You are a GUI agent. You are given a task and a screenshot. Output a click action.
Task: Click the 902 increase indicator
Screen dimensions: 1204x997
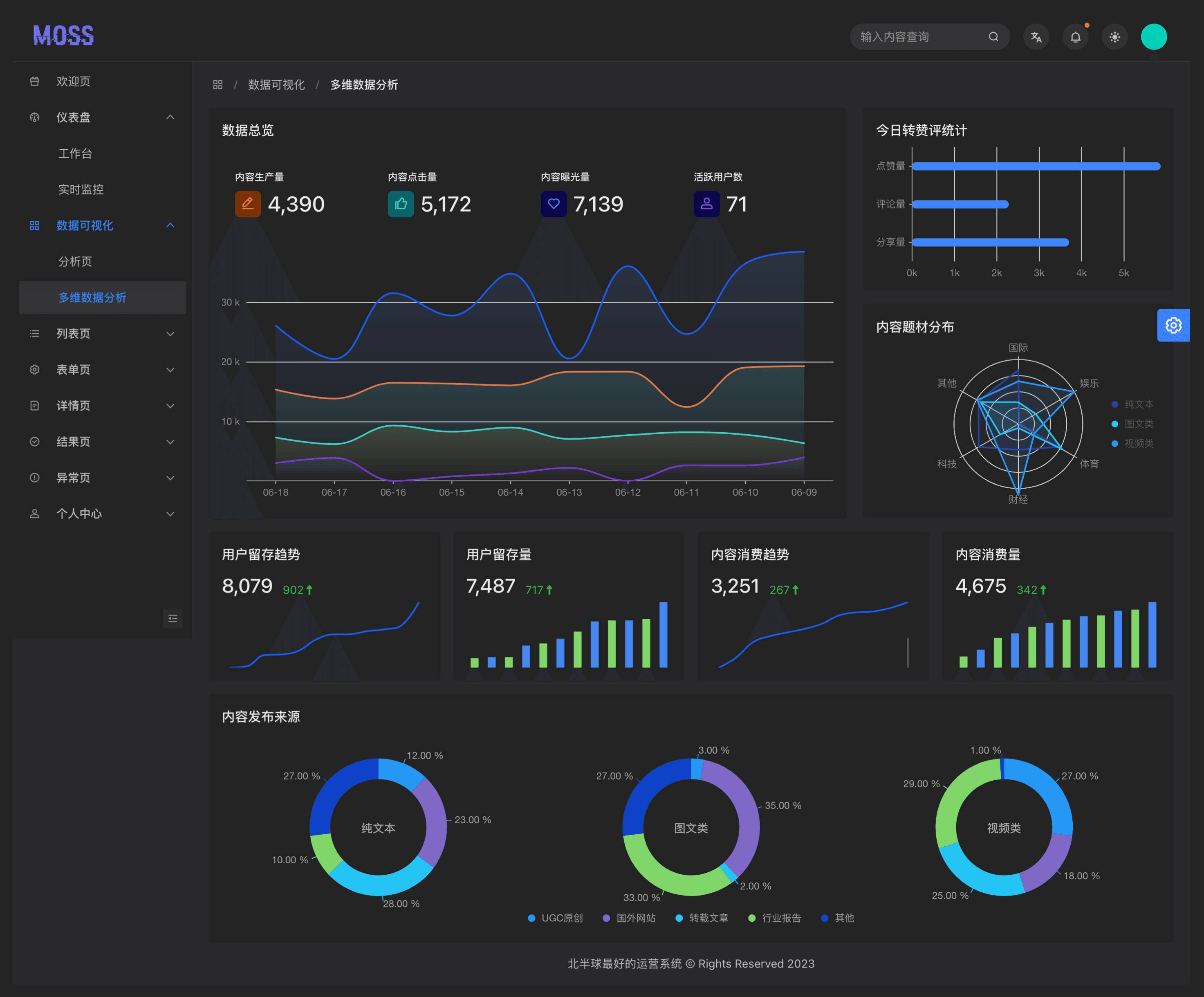298,590
